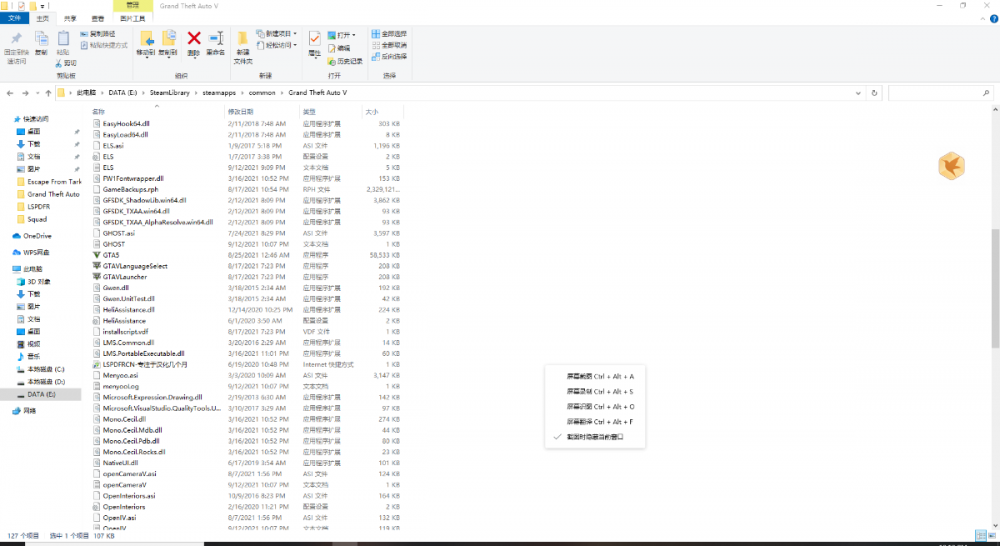
Task: Open the 文件 File tab
Action: pos(14,18)
